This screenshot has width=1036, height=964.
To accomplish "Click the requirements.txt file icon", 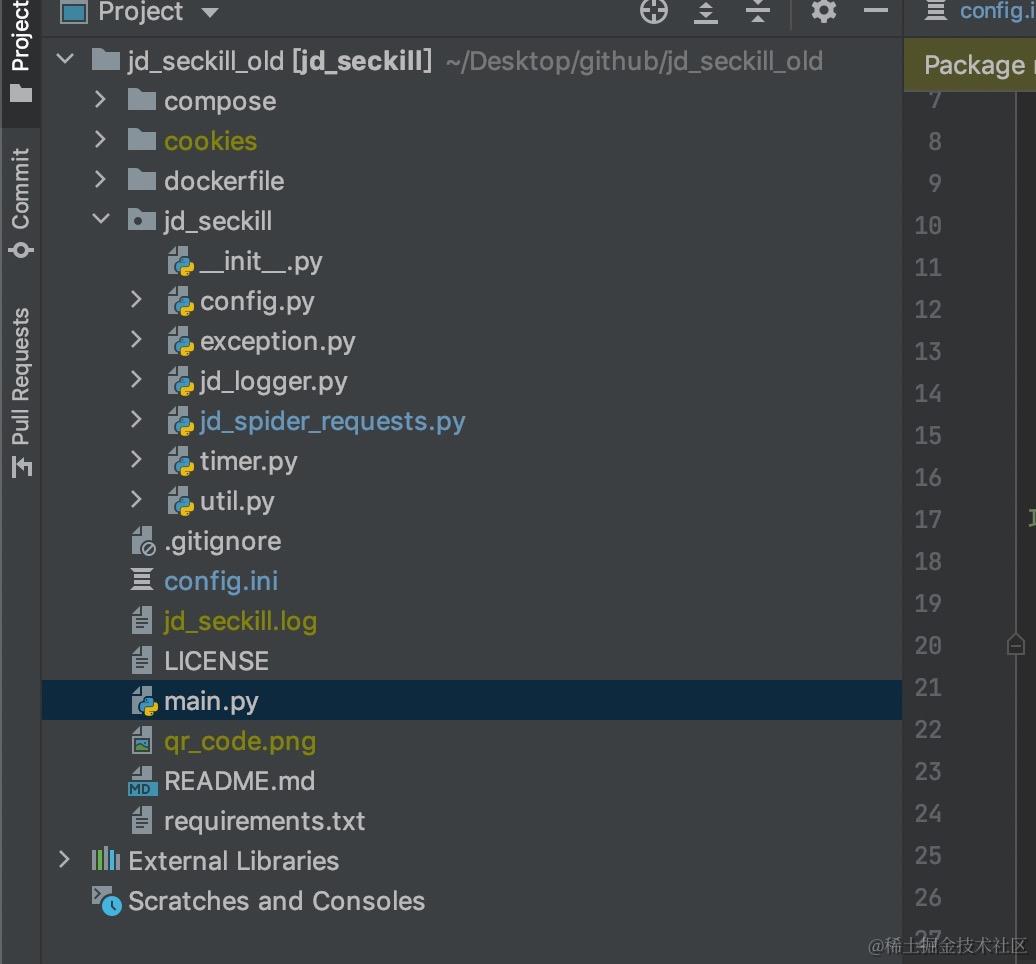I will tap(141, 821).
